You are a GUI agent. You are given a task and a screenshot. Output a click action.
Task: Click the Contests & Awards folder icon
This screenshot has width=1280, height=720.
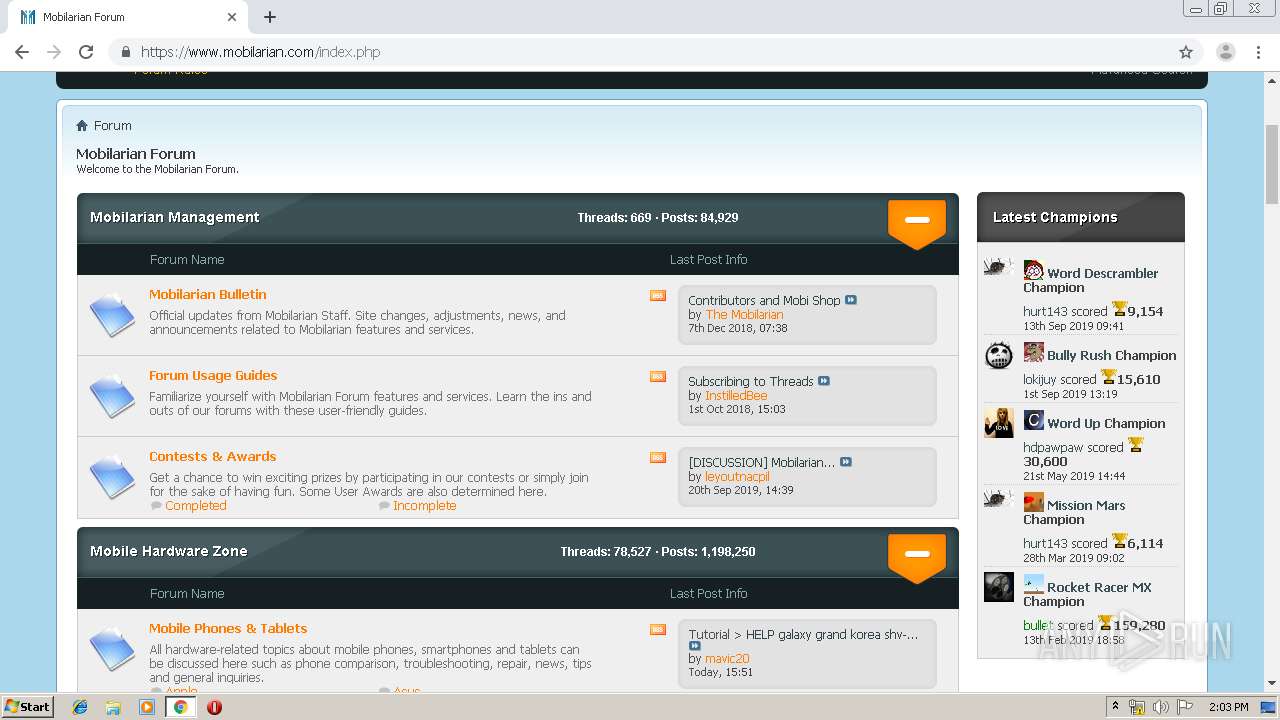point(112,477)
